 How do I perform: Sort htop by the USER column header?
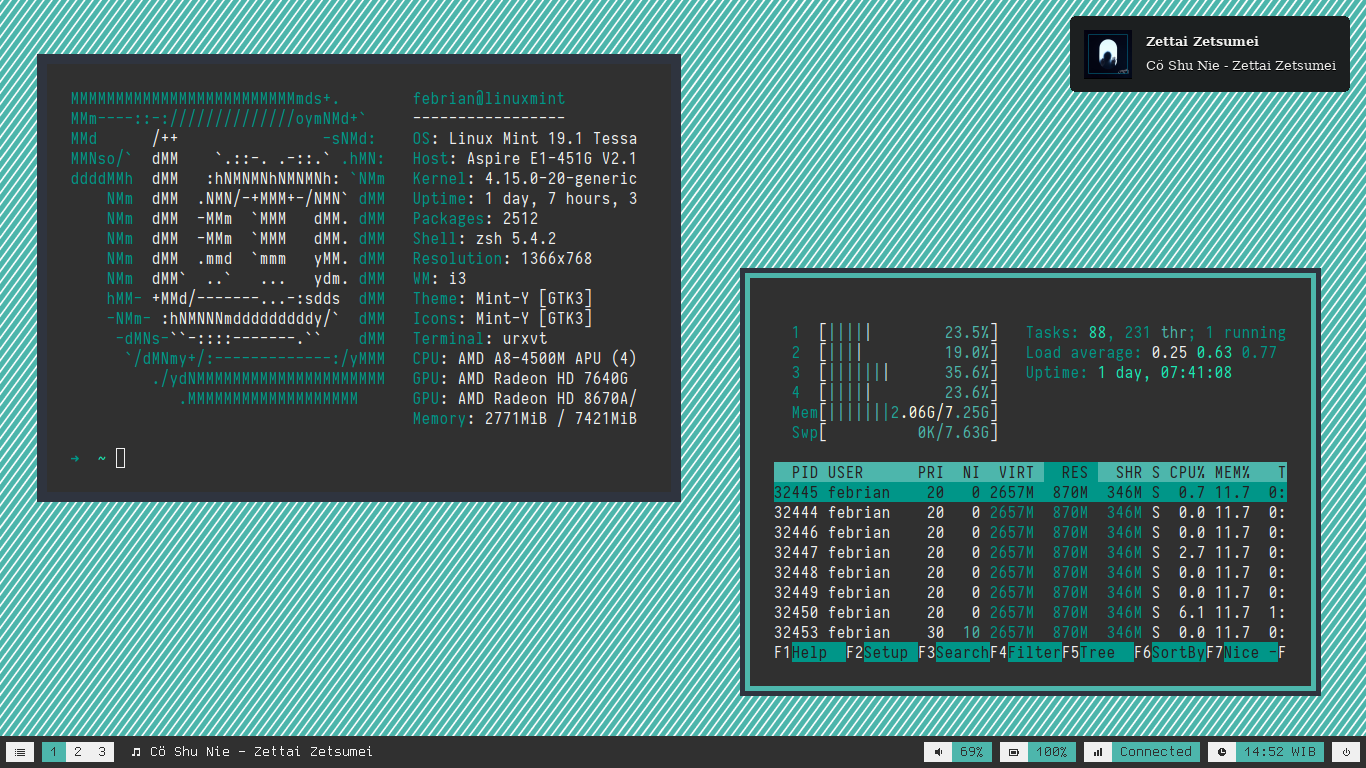846,472
